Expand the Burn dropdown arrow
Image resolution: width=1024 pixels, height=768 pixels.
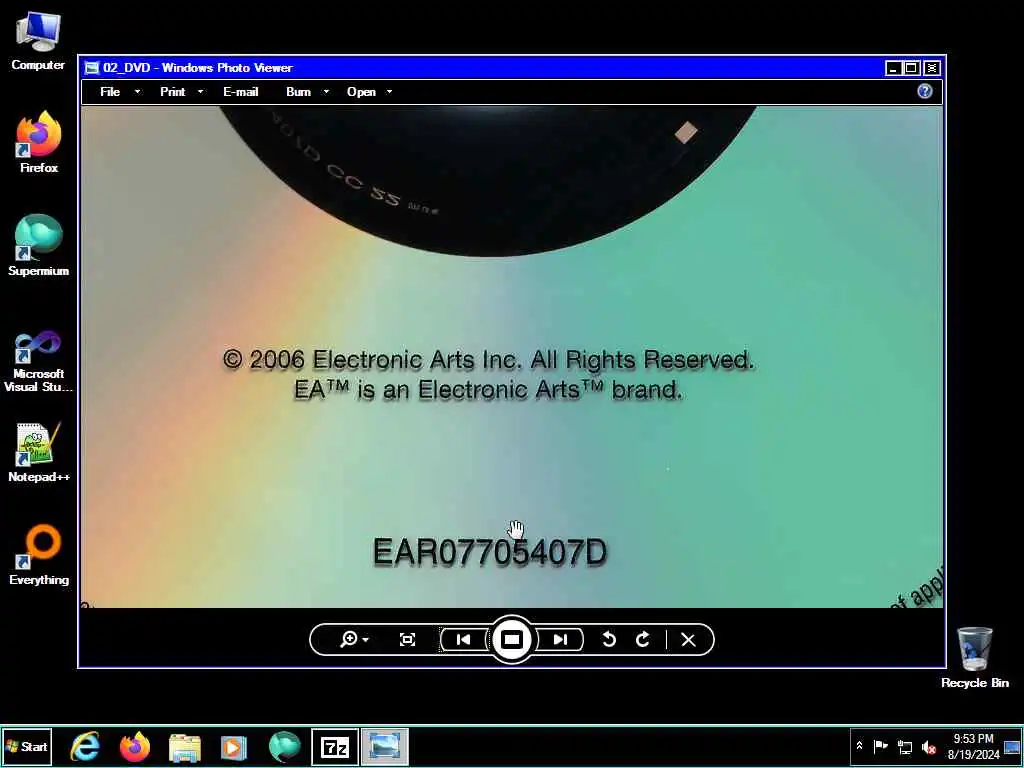pos(326,92)
